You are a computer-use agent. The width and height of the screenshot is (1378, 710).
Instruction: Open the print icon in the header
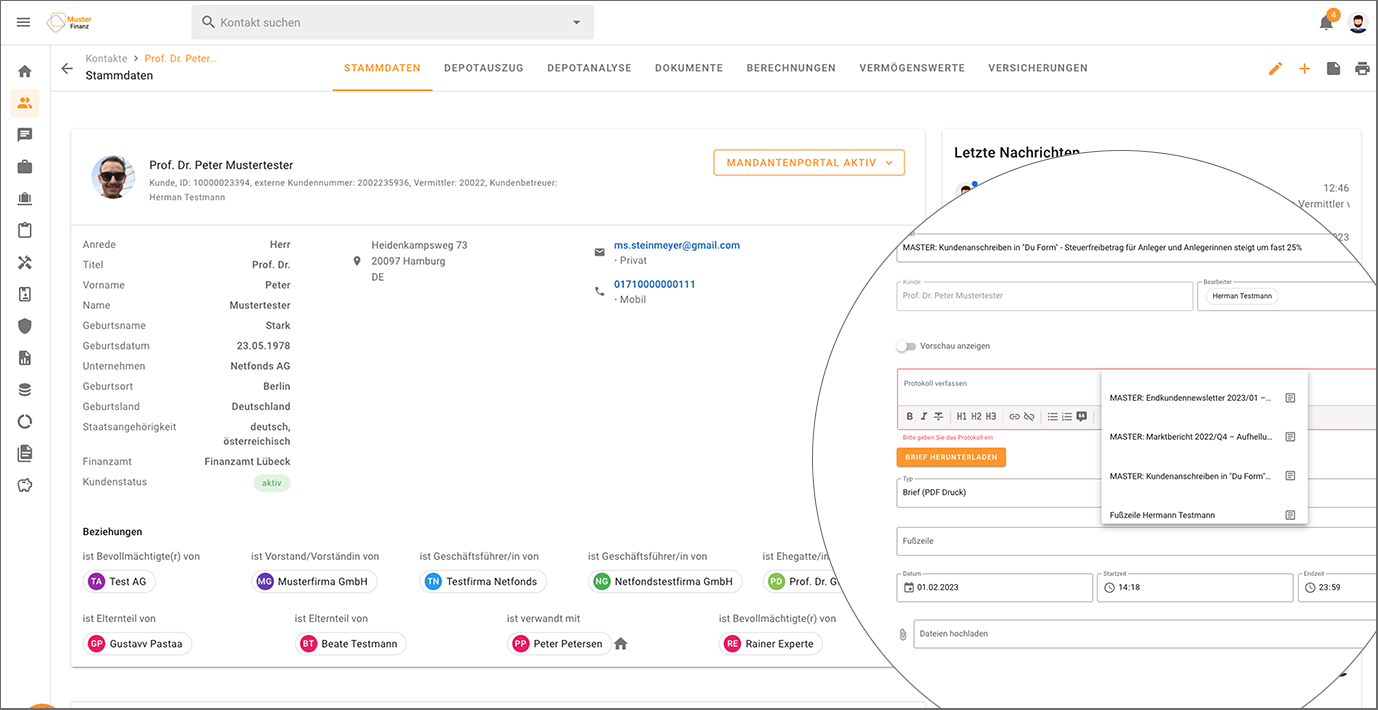pyautogui.click(x=1360, y=68)
